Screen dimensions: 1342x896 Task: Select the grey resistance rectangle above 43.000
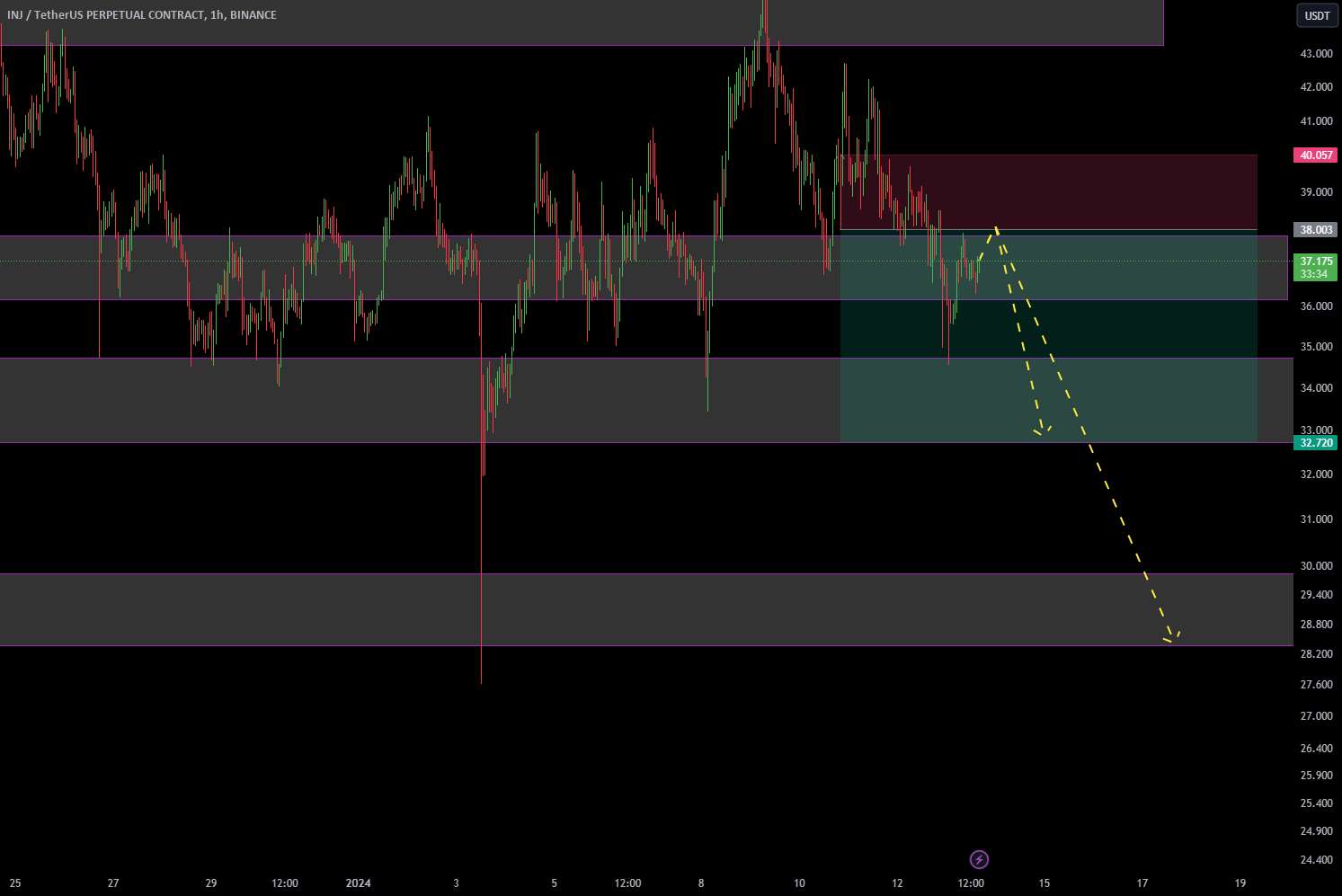(582, 22)
